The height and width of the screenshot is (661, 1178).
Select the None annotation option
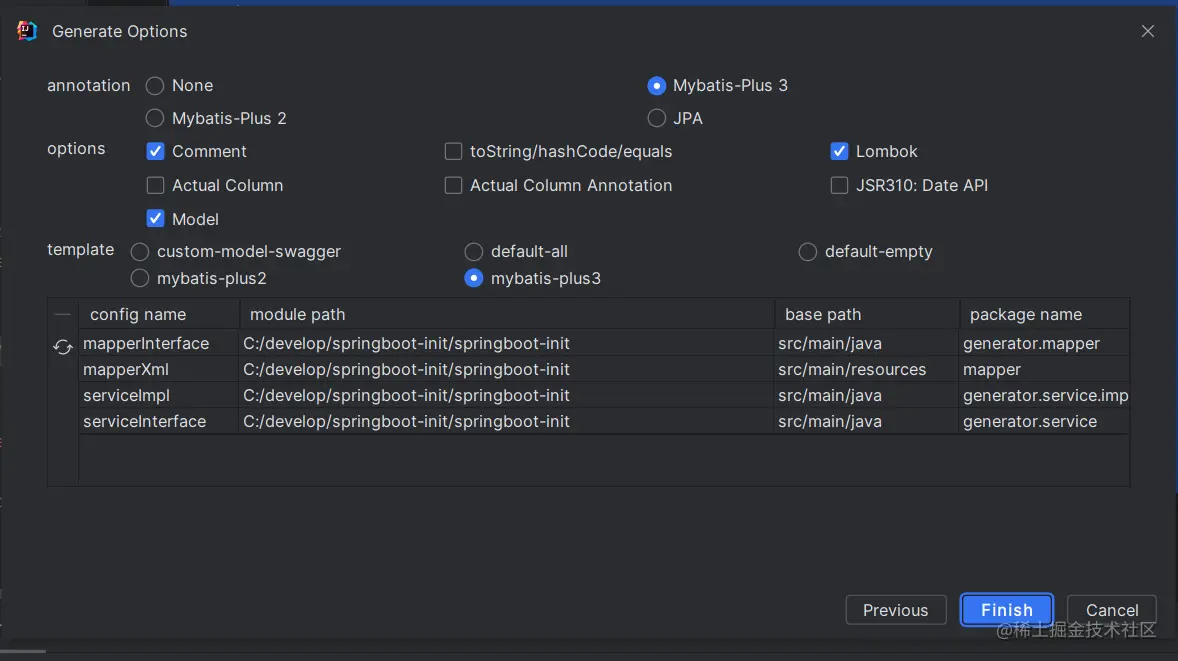[x=155, y=86]
